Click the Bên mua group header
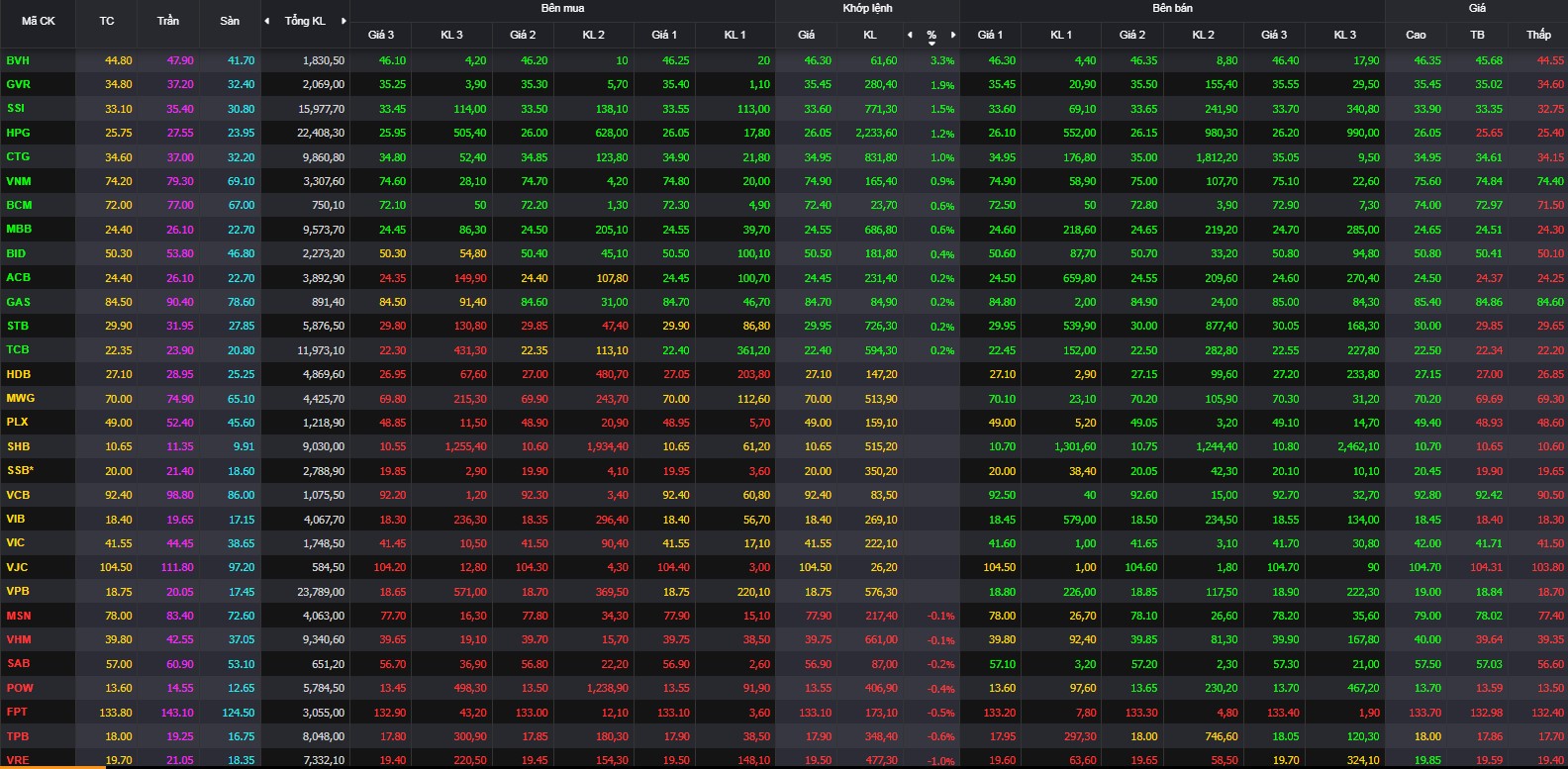The image size is (1568, 769). pos(562,8)
